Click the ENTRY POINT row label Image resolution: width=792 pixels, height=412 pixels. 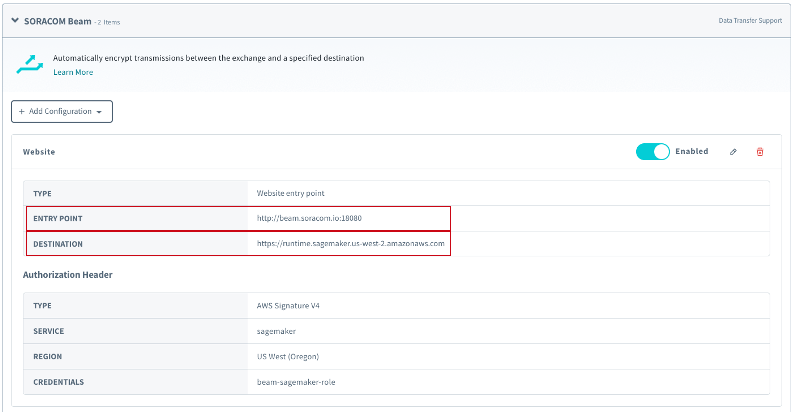click(58, 219)
